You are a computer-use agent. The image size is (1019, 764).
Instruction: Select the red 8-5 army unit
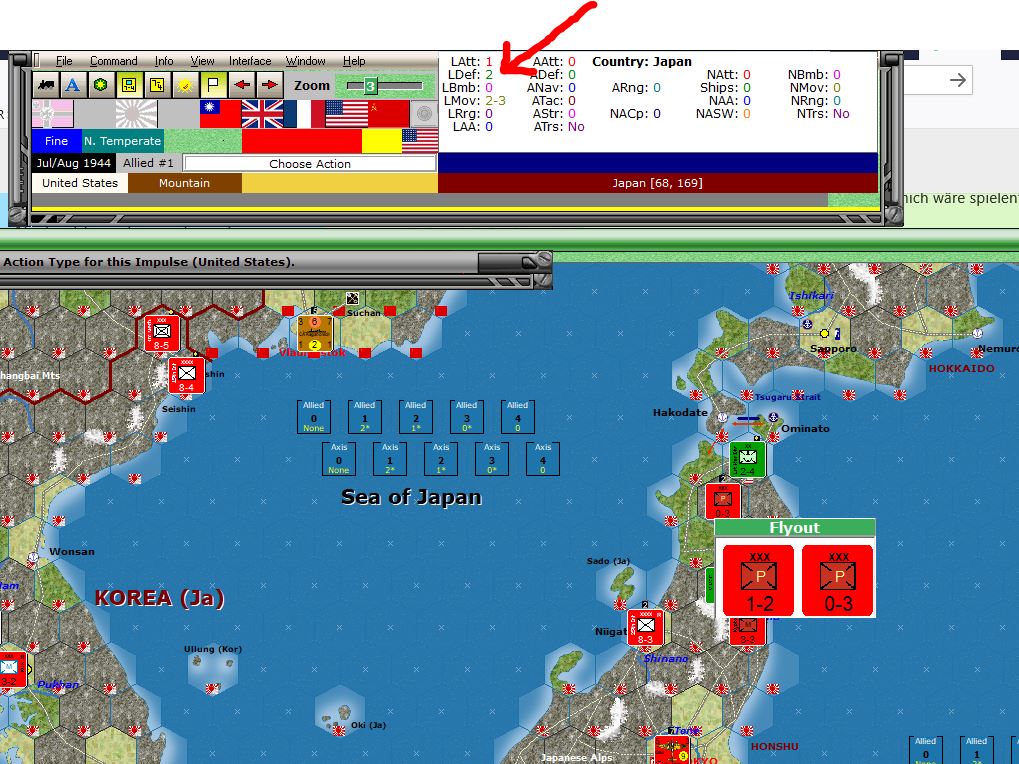(162, 333)
